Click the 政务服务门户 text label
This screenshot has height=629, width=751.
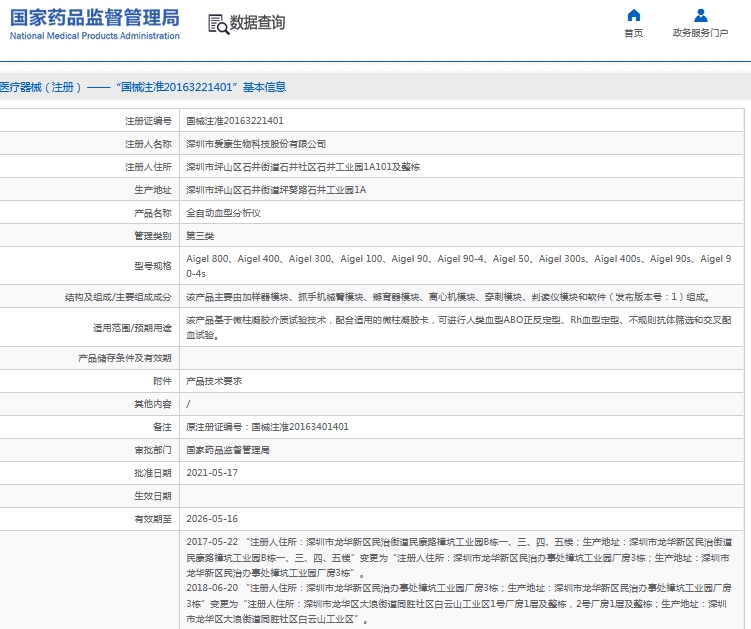(x=700, y=33)
